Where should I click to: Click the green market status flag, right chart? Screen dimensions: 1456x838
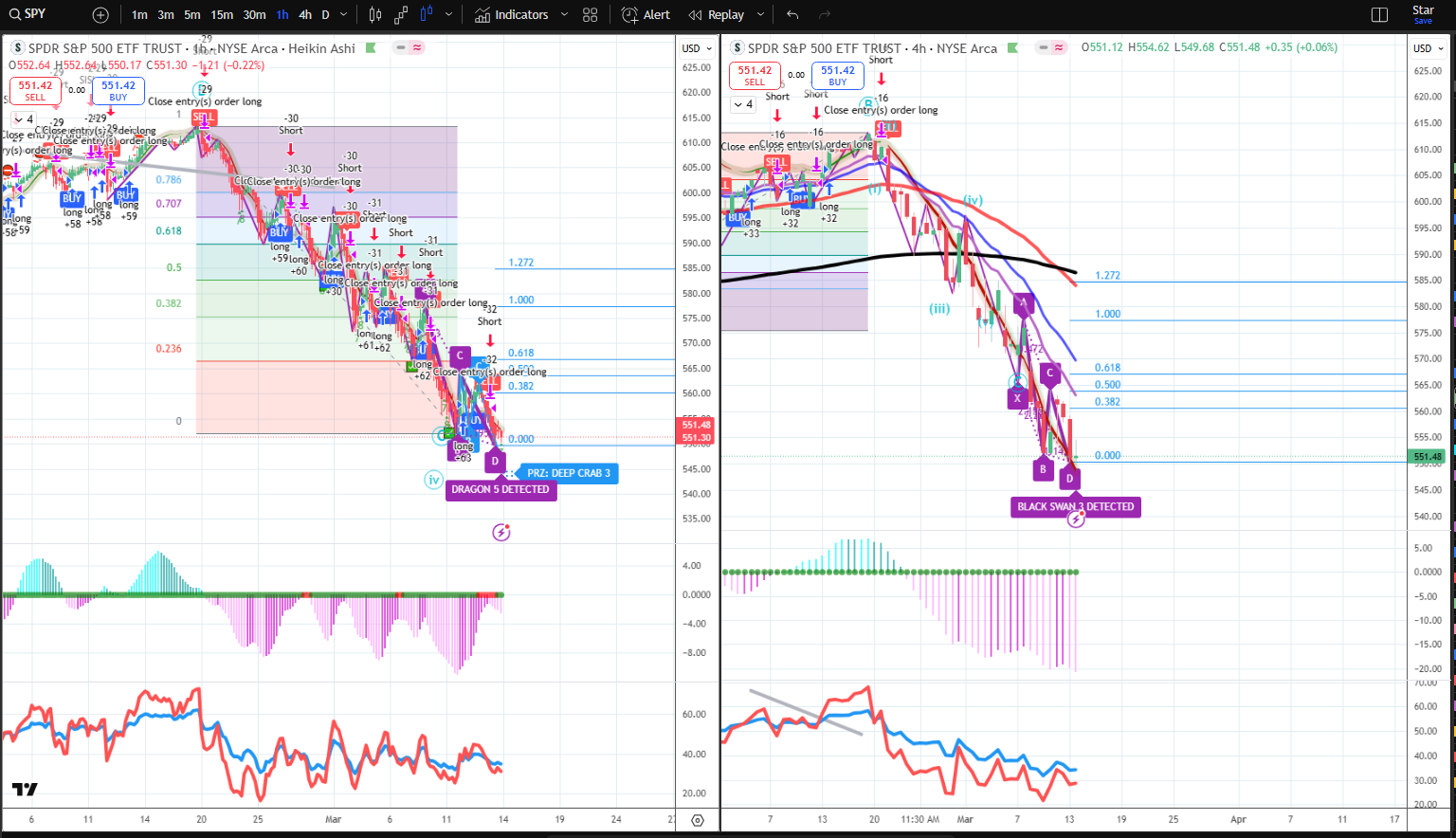click(1013, 47)
